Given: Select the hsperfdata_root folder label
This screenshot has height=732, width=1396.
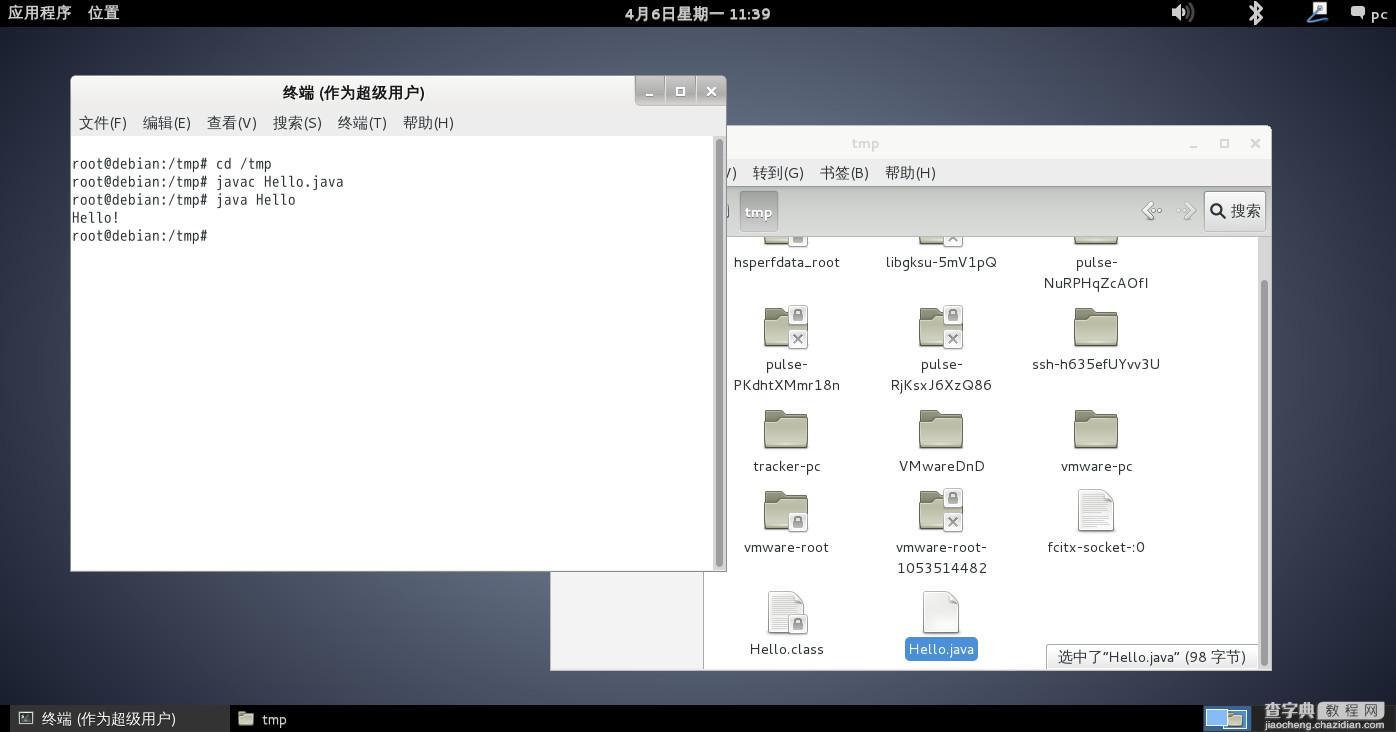Looking at the screenshot, I should coord(786,262).
